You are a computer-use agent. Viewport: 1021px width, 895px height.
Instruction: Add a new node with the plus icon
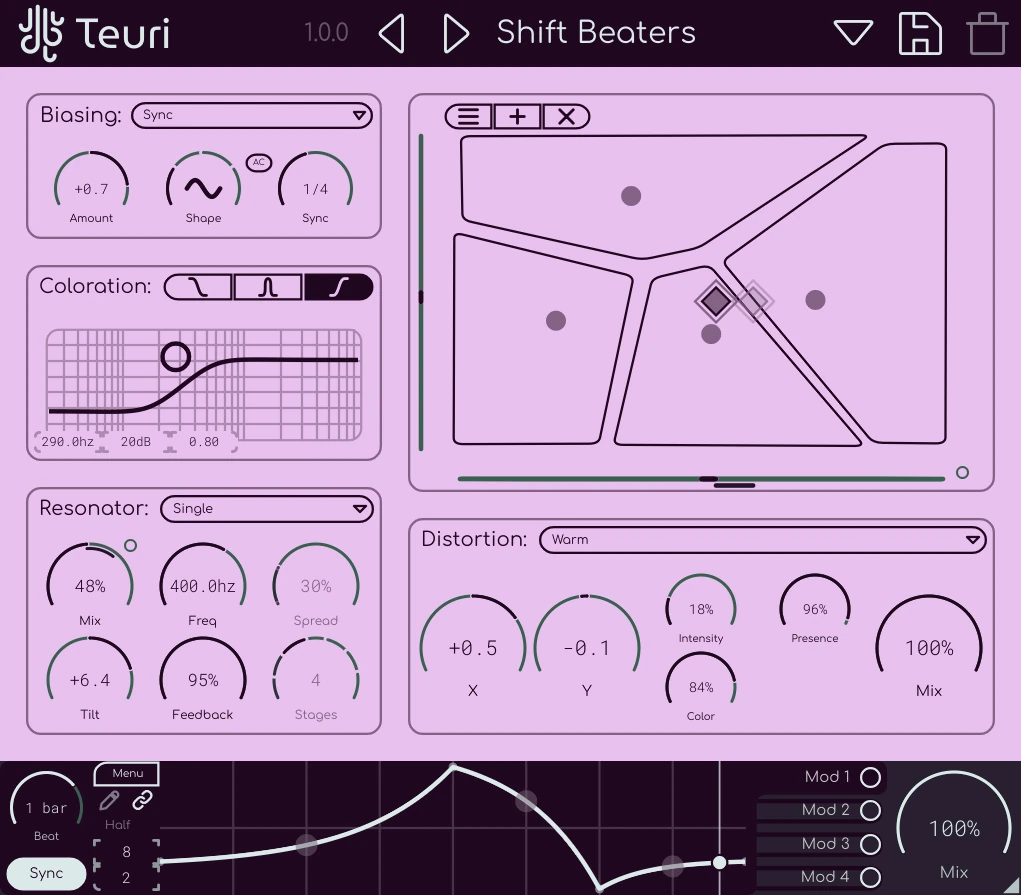pos(517,115)
